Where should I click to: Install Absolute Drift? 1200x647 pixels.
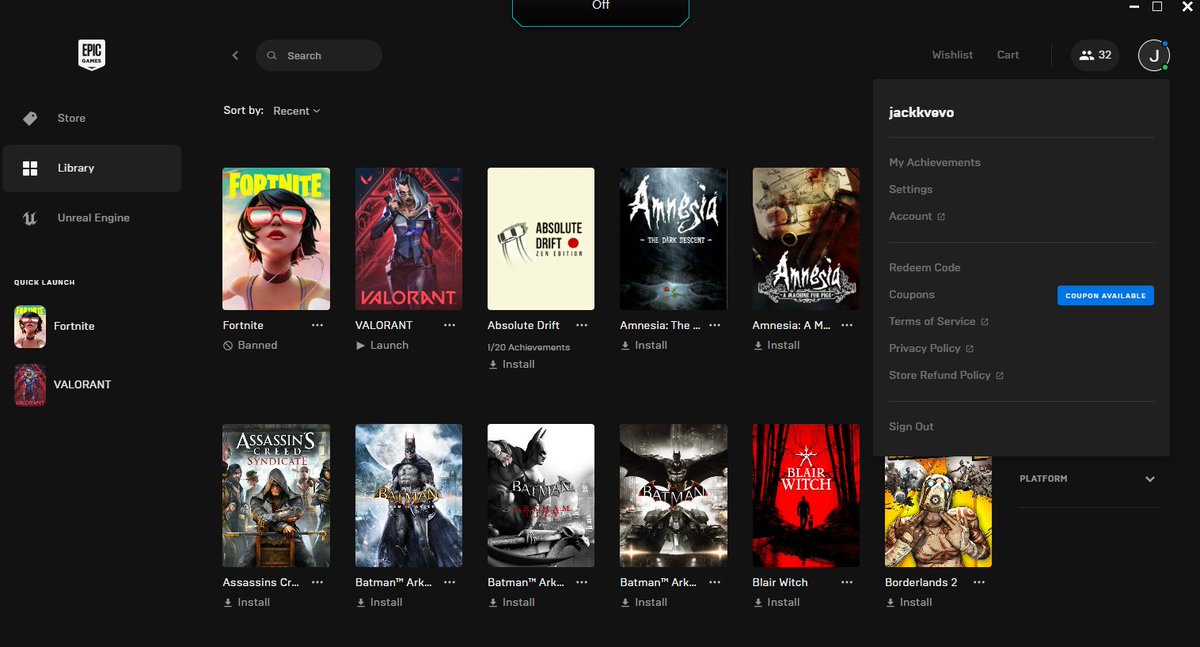point(511,364)
